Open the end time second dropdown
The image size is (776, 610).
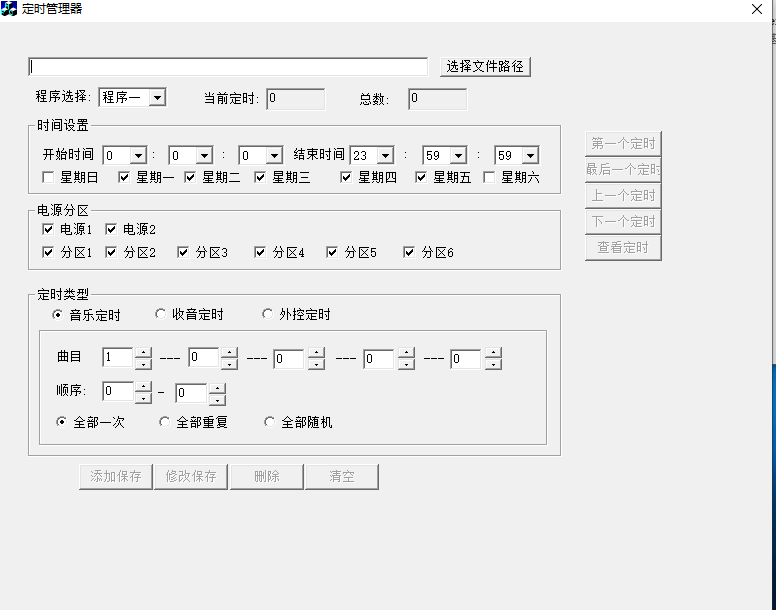tap(530, 156)
